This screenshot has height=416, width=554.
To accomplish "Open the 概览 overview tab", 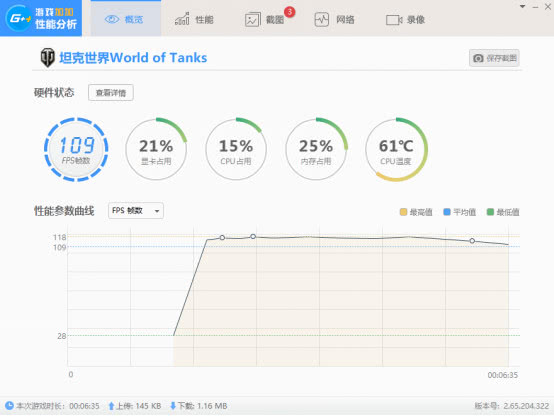I will [126, 18].
